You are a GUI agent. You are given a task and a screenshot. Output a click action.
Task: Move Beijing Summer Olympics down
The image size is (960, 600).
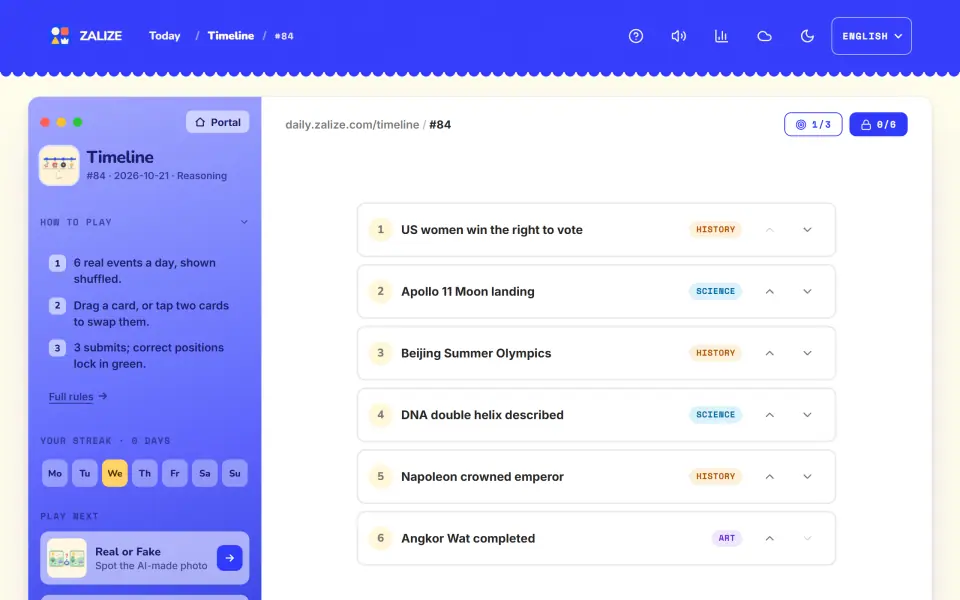tap(807, 353)
